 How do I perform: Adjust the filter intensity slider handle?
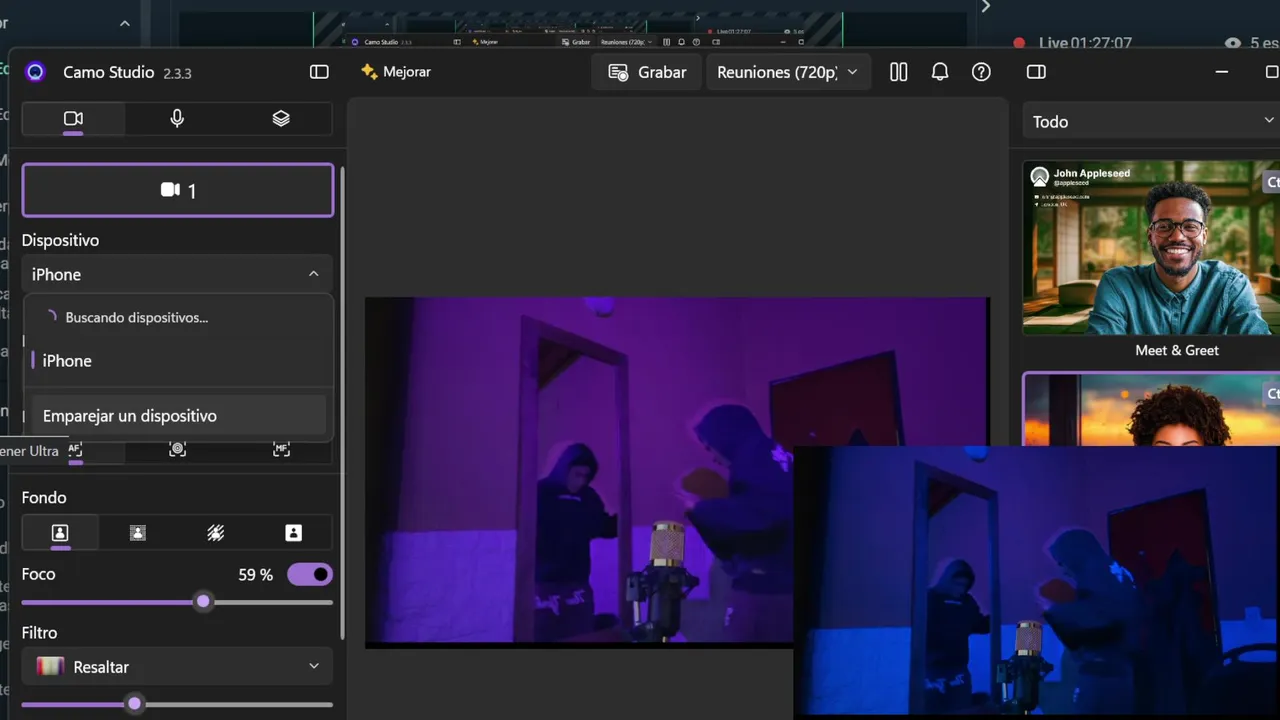(x=134, y=704)
